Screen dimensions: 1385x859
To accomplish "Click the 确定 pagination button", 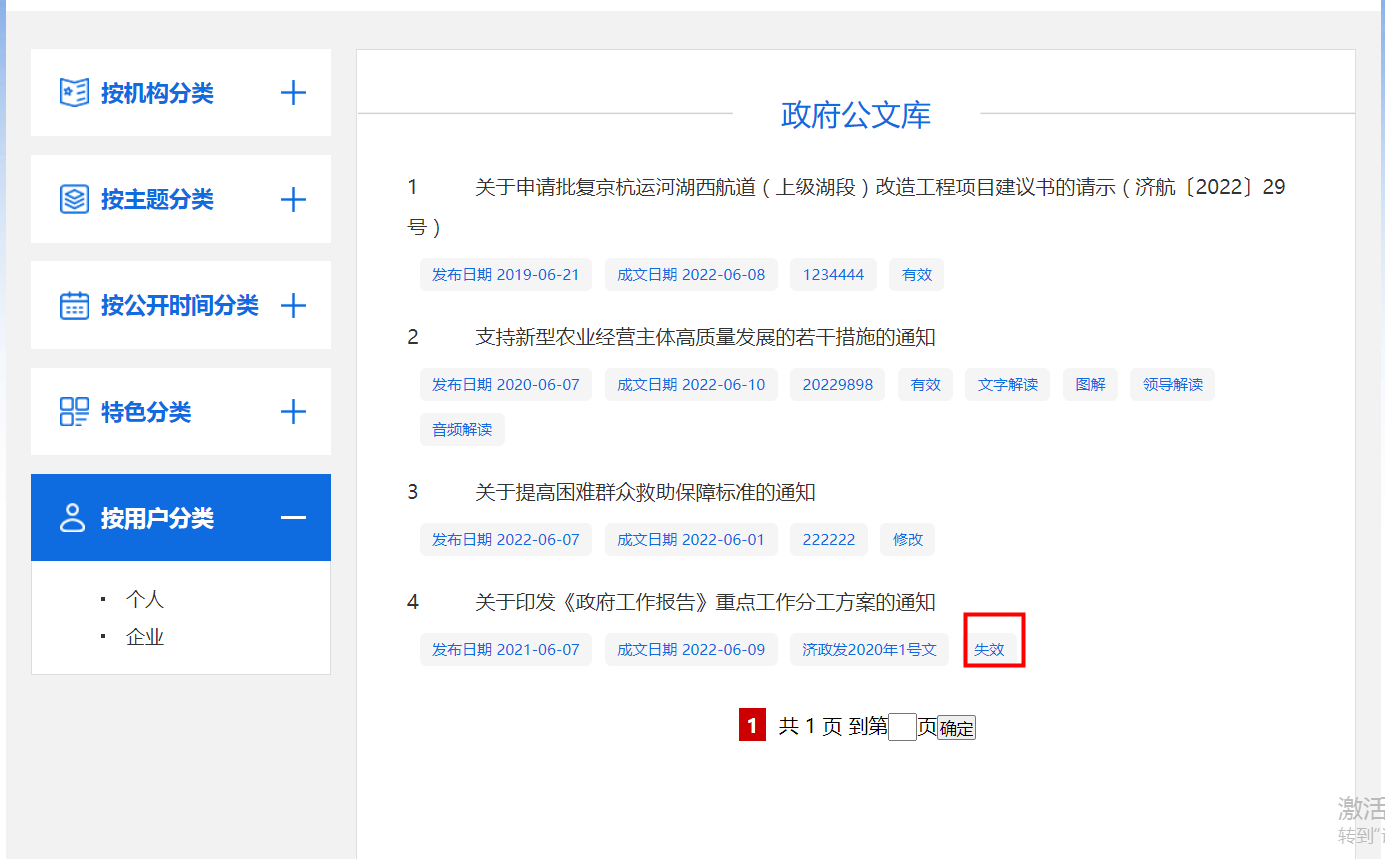I will 956,728.
